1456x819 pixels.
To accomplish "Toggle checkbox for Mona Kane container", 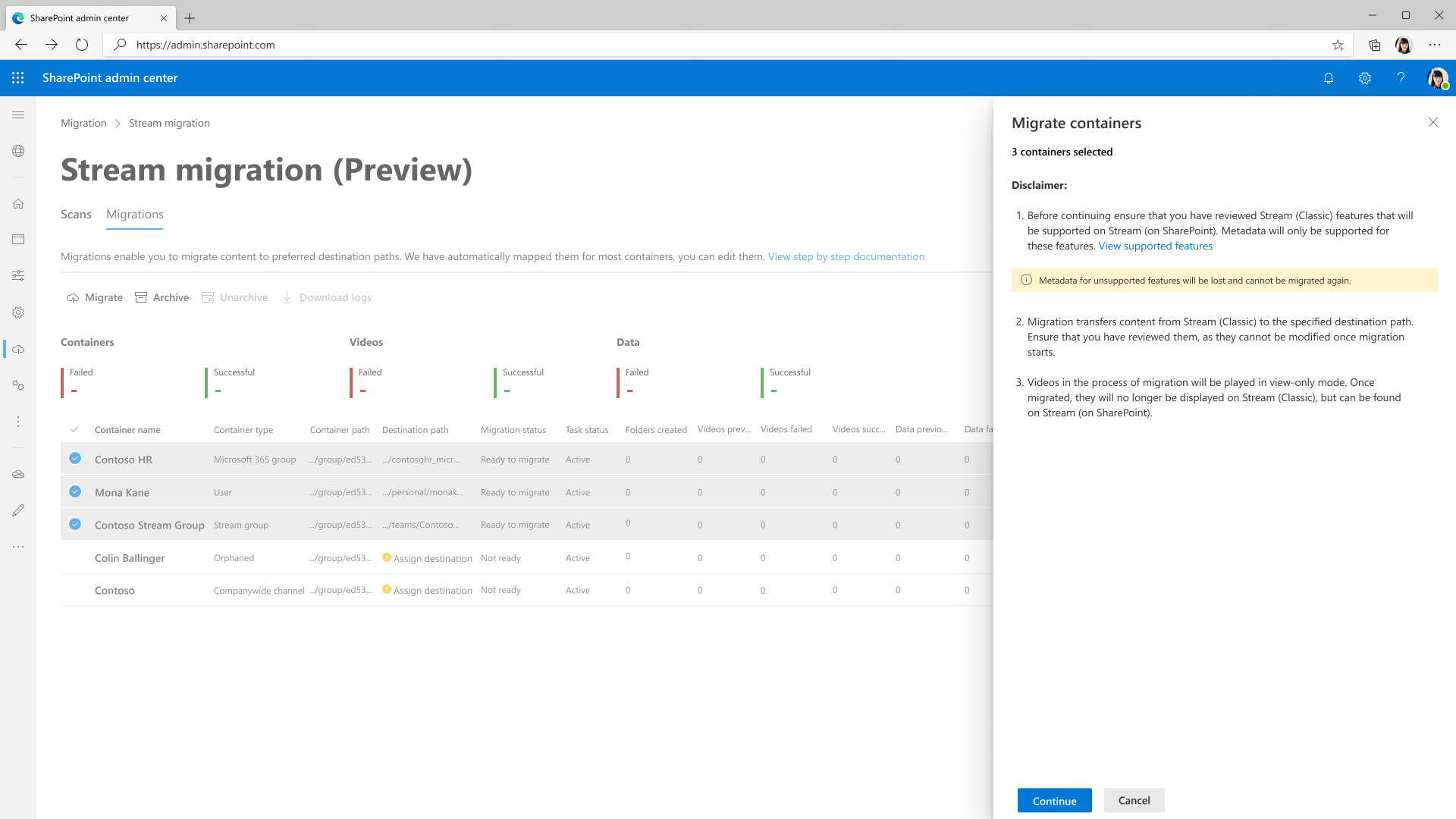I will [75, 491].
